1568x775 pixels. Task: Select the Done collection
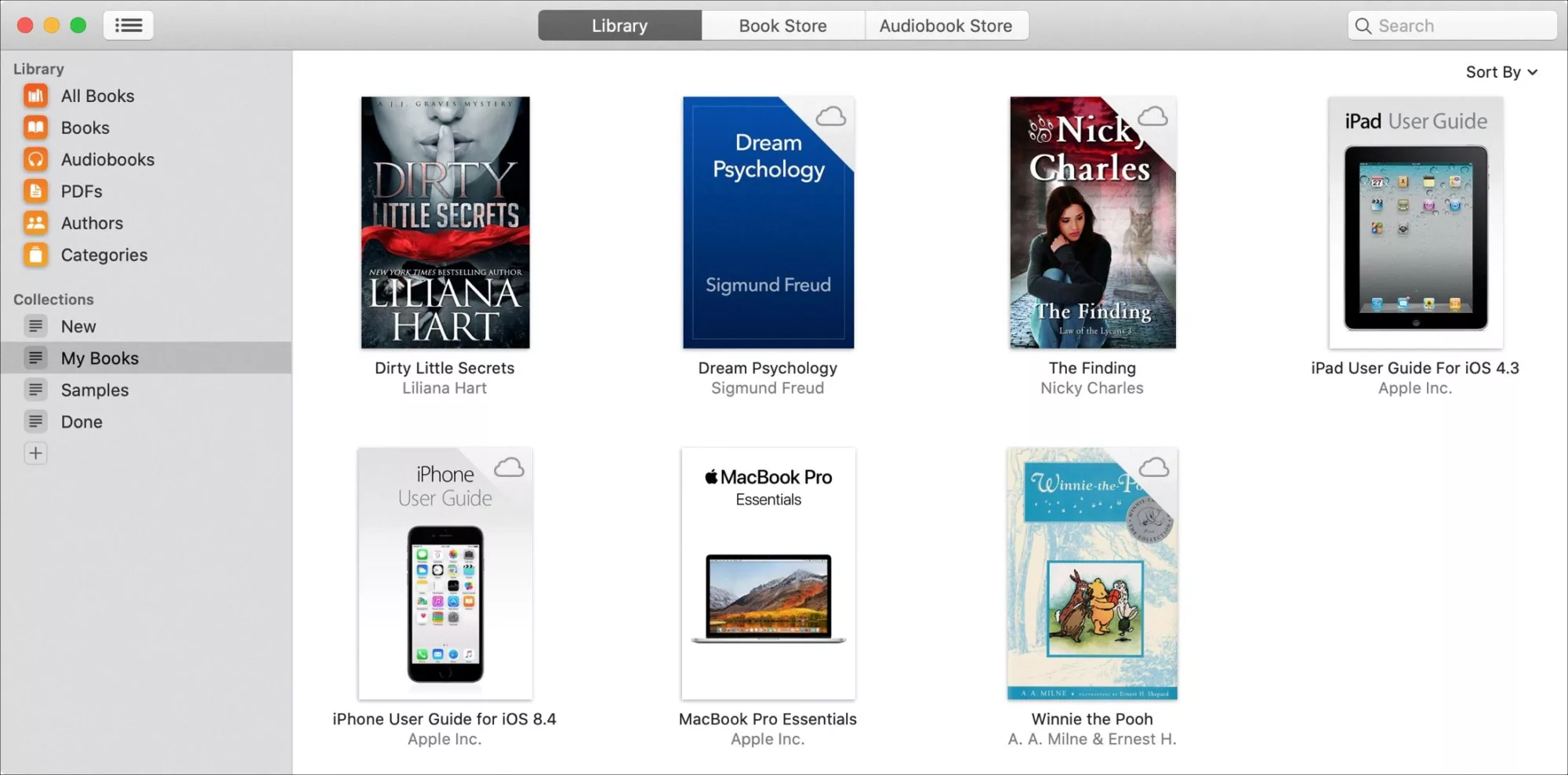click(x=81, y=421)
